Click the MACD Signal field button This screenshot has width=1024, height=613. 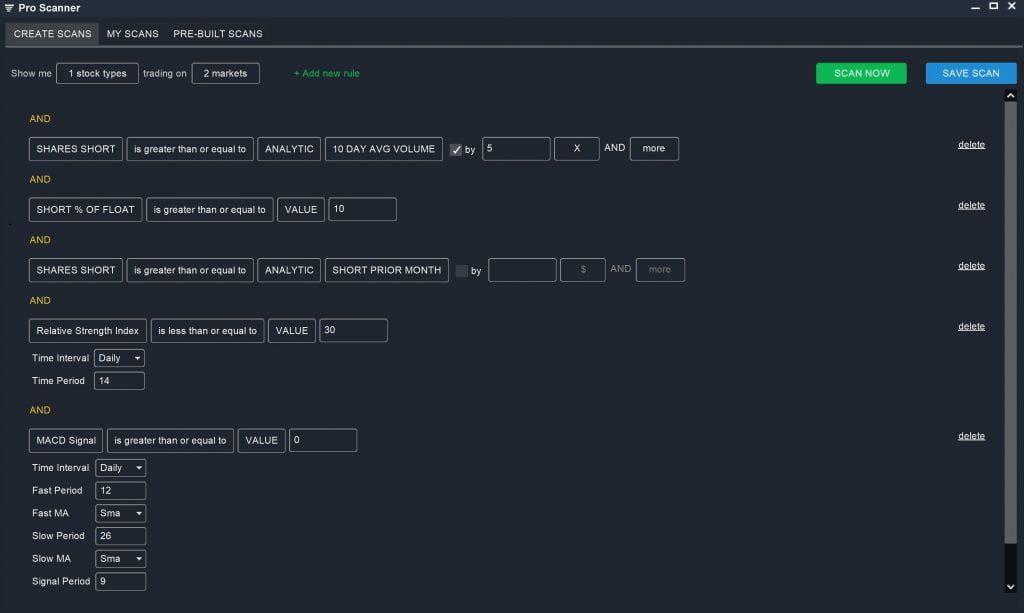tap(66, 440)
